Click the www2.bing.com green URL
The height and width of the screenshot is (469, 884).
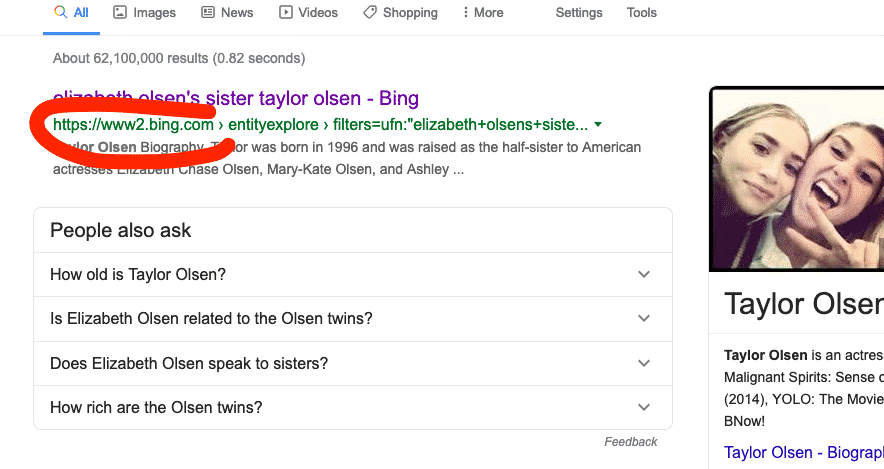133,125
